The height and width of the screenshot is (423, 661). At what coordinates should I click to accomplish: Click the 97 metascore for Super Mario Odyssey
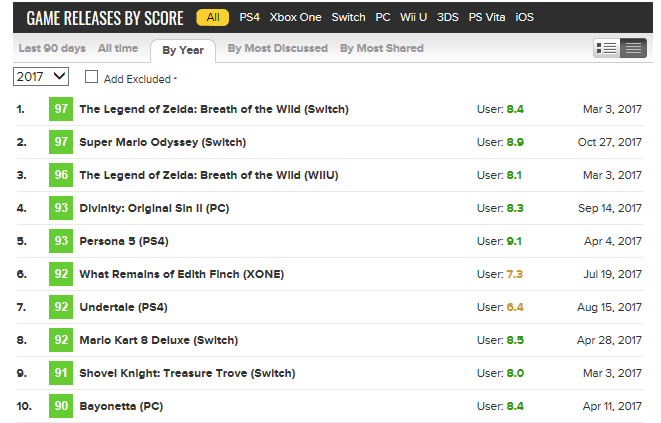pyautogui.click(x=61, y=142)
